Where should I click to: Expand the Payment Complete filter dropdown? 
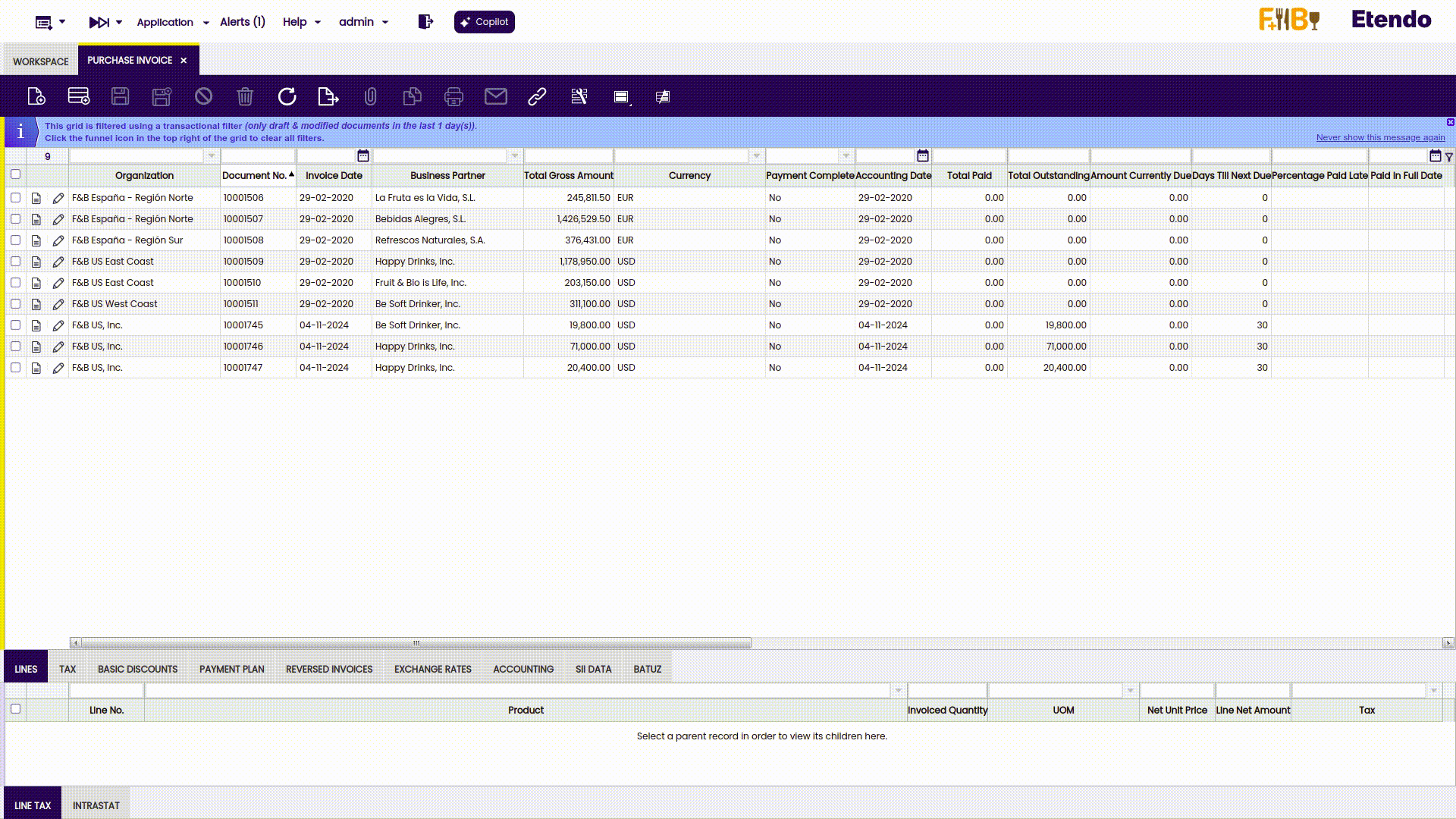tap(846, 156)
